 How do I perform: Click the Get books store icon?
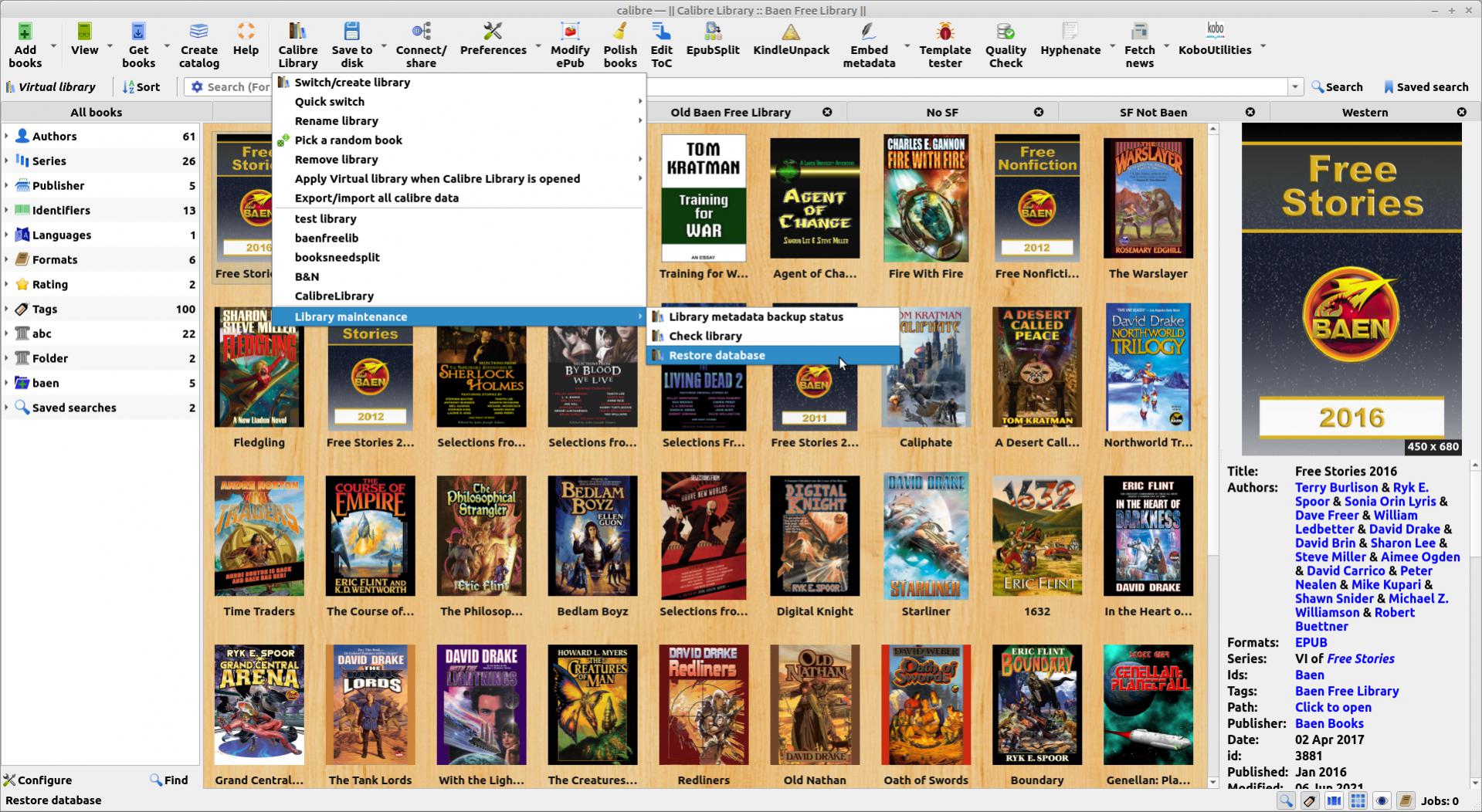(138, 32)
